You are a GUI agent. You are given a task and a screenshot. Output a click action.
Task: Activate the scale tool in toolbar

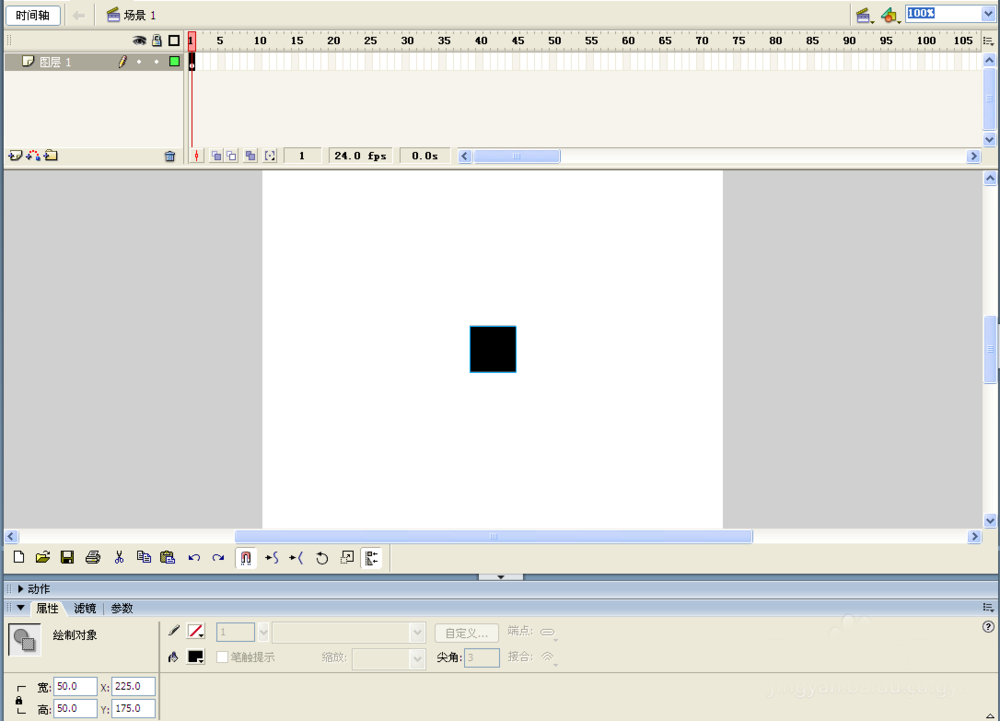tap(347, 558)
